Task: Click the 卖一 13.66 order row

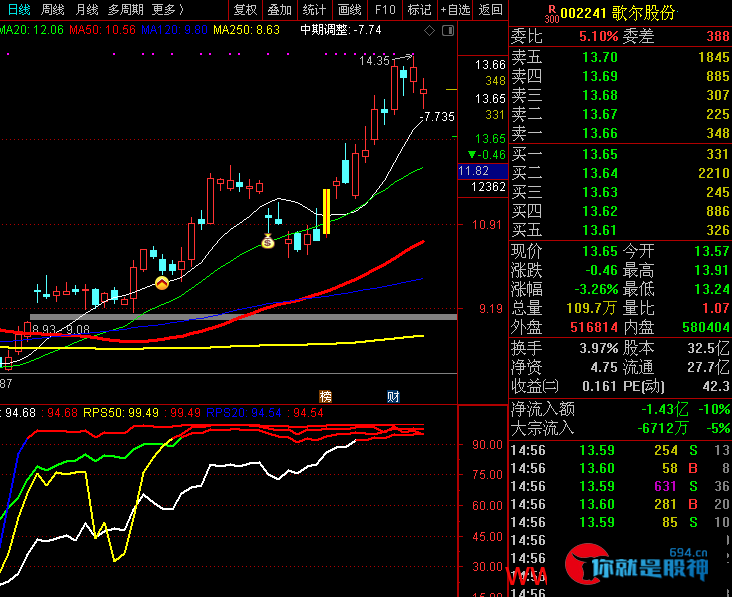Action: [x=620, y=133]
